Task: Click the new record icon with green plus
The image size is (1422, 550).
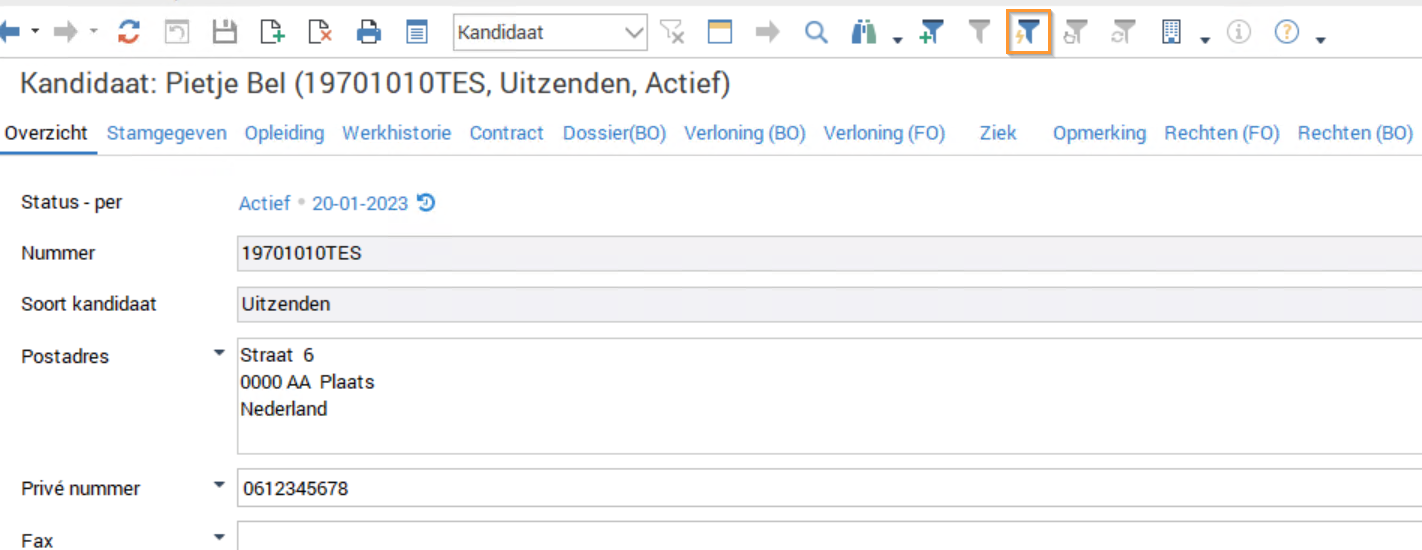Action: (x=272, y=32)
